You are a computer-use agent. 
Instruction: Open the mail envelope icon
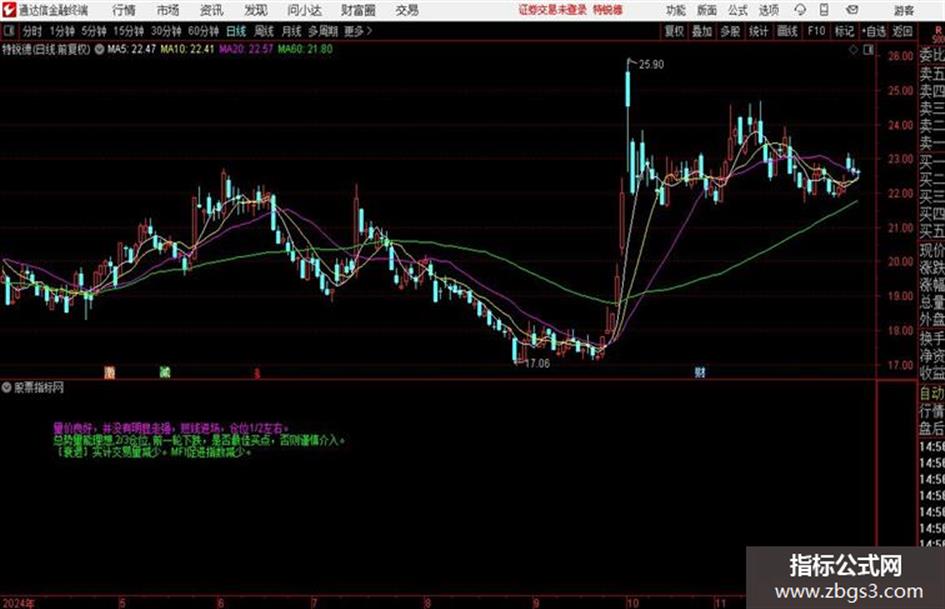tap(852, 10)
